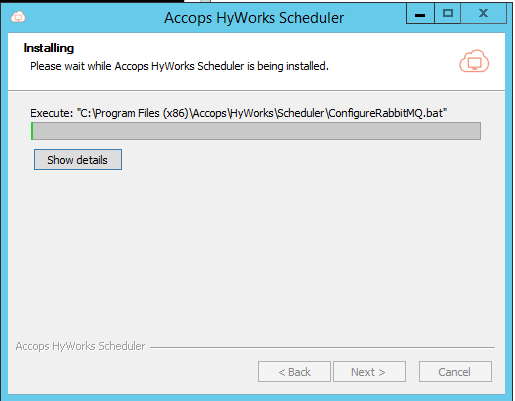Click the installation progress bar
The width and height of the screenshot is (515, 401).
tap(256, 131)
